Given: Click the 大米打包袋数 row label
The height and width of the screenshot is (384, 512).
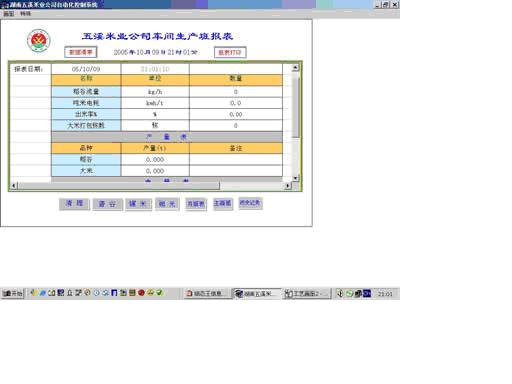Looking at the screenshot, I should (86, 126).
